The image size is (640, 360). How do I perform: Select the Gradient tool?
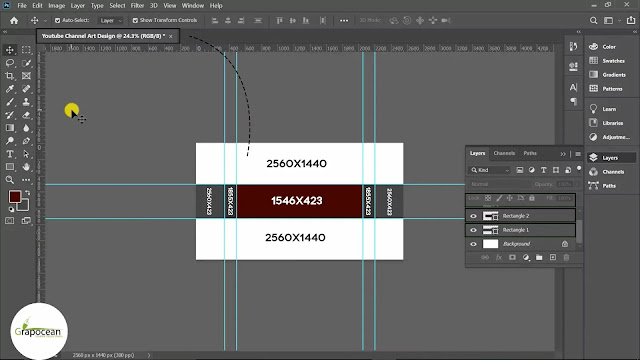(10, 128)
